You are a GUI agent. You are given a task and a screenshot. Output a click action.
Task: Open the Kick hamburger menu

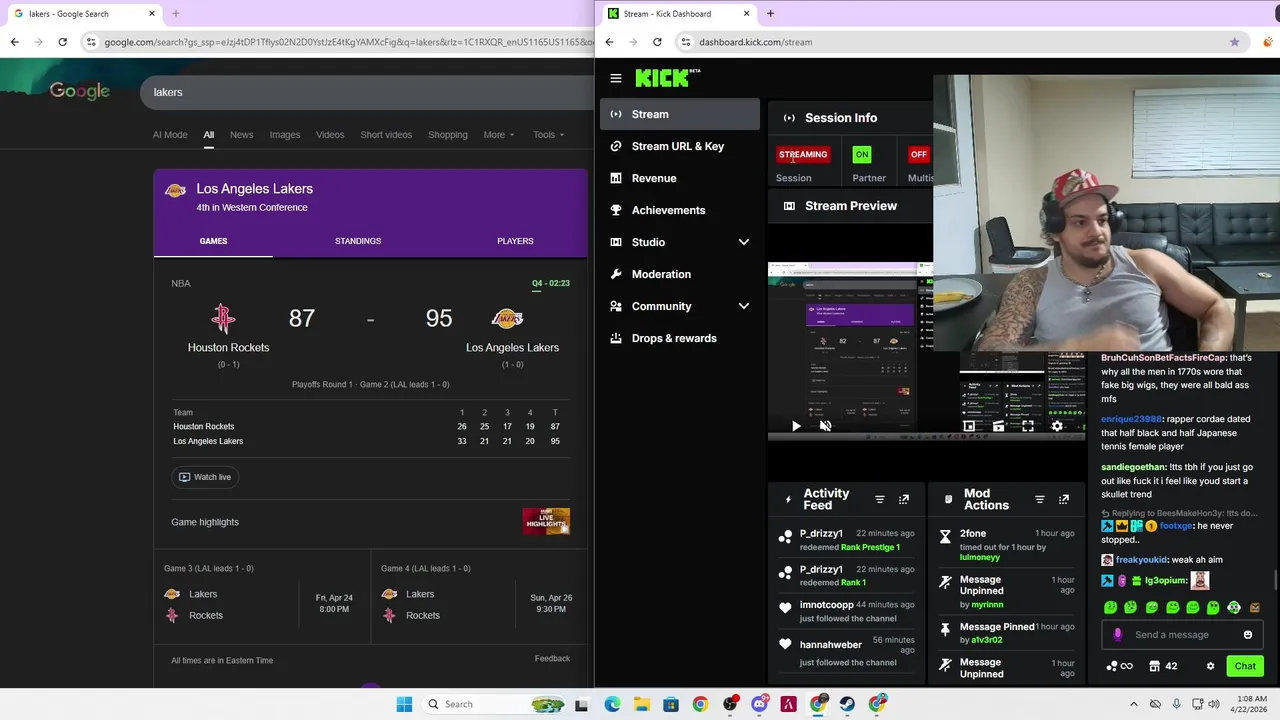pos(616,78)
